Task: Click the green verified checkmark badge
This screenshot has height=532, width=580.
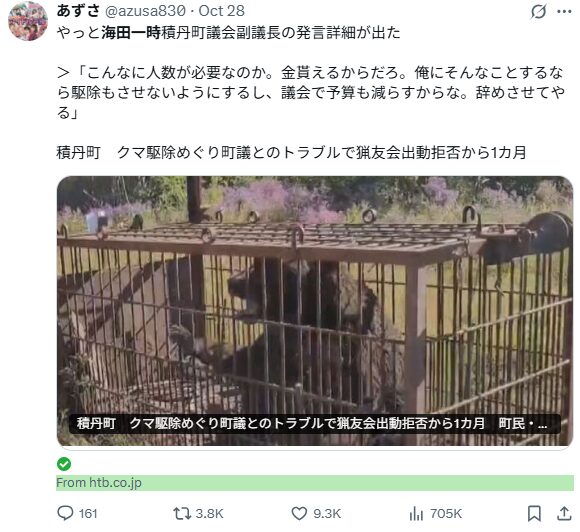Action: coord(64,464)
